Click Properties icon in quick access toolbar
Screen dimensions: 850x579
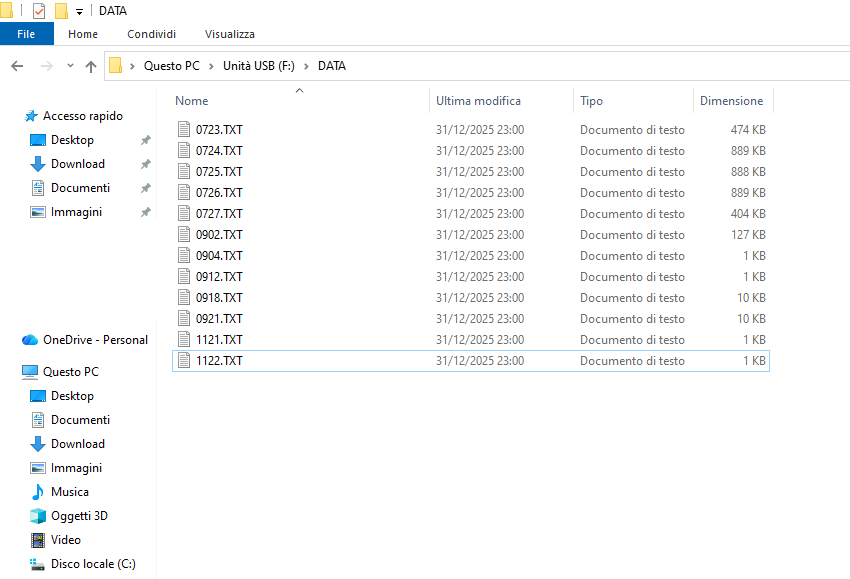coord(39,11)
